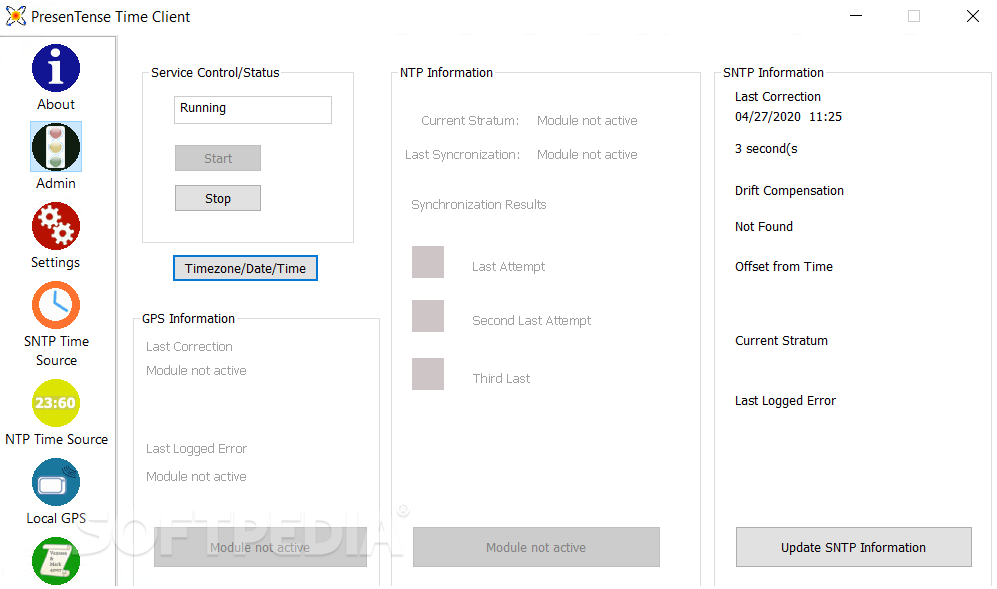Viewport: 997px width, 589px height.
Task: Open NTP Time Source 23:60 icon
Action: point(56,403)
